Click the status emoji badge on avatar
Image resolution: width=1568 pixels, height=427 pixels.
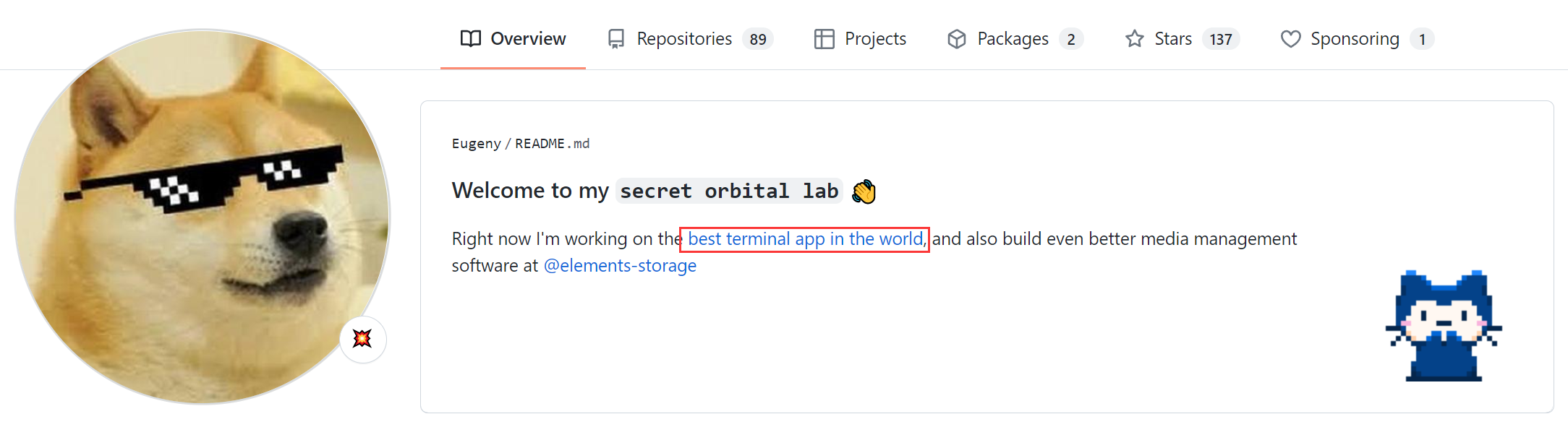point(362,339)
